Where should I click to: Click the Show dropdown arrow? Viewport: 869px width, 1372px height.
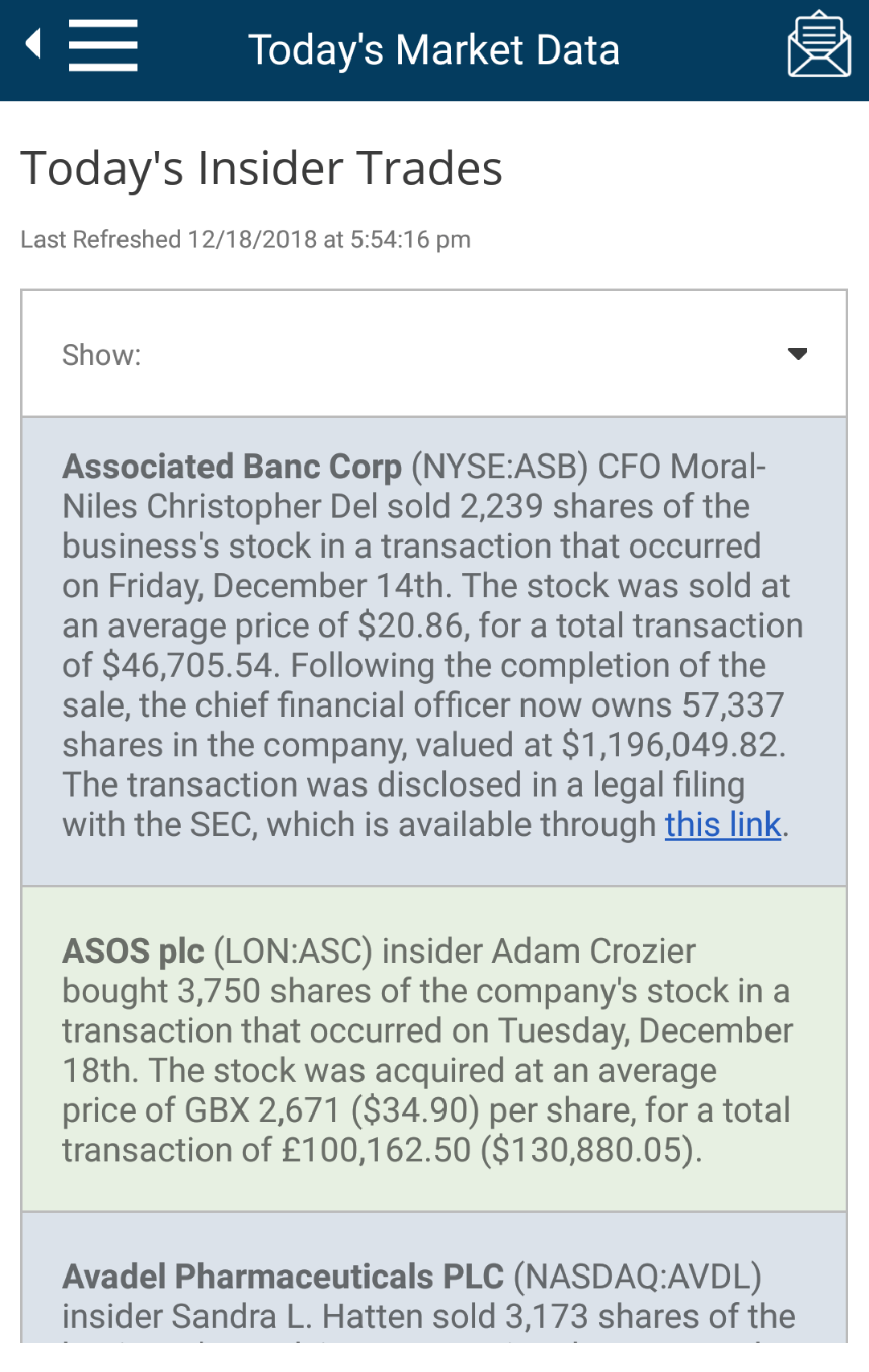tap(797, 354)
